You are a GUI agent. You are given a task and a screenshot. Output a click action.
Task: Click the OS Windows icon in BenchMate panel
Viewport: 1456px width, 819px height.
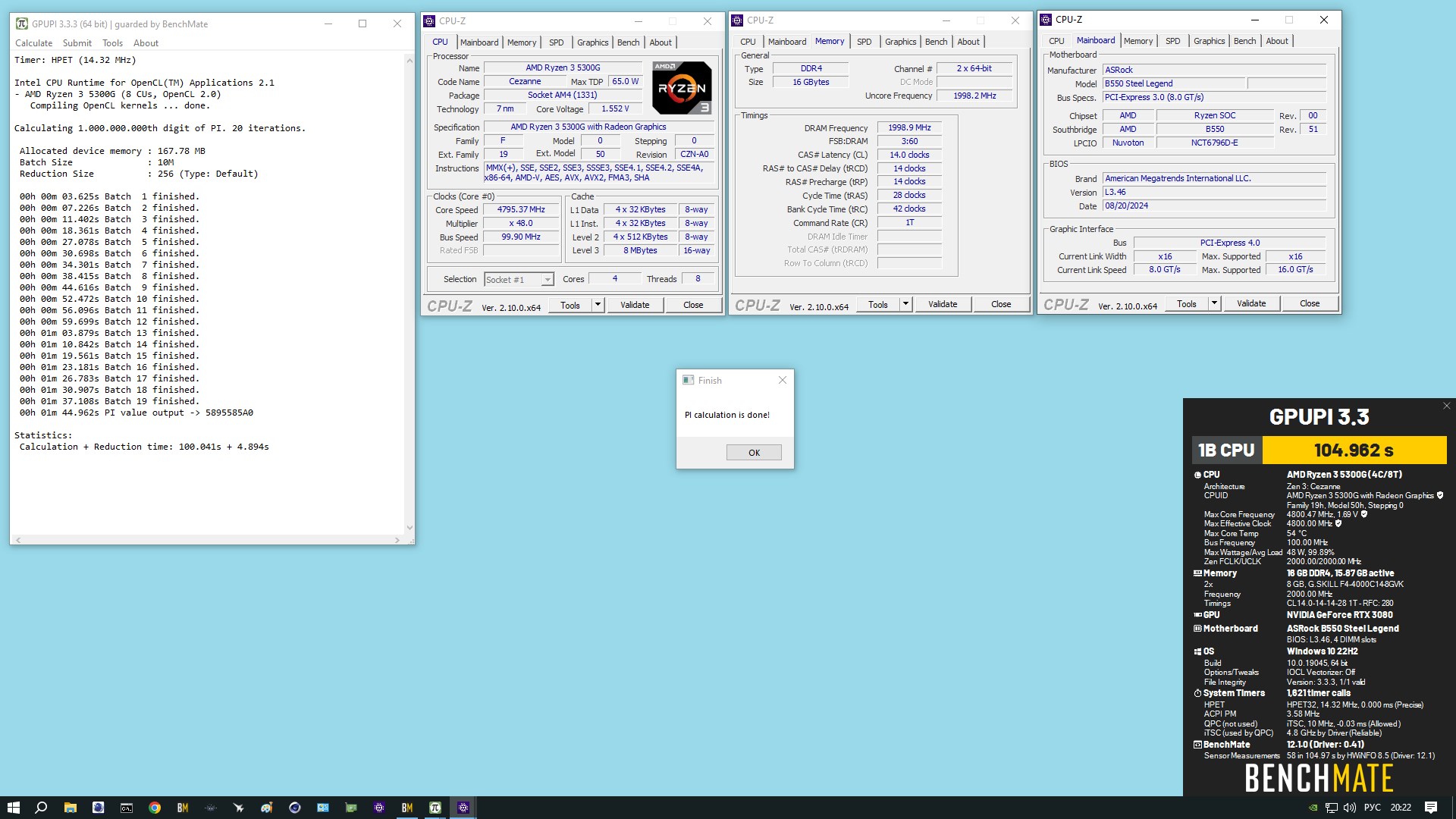(x=1198, y=651)
